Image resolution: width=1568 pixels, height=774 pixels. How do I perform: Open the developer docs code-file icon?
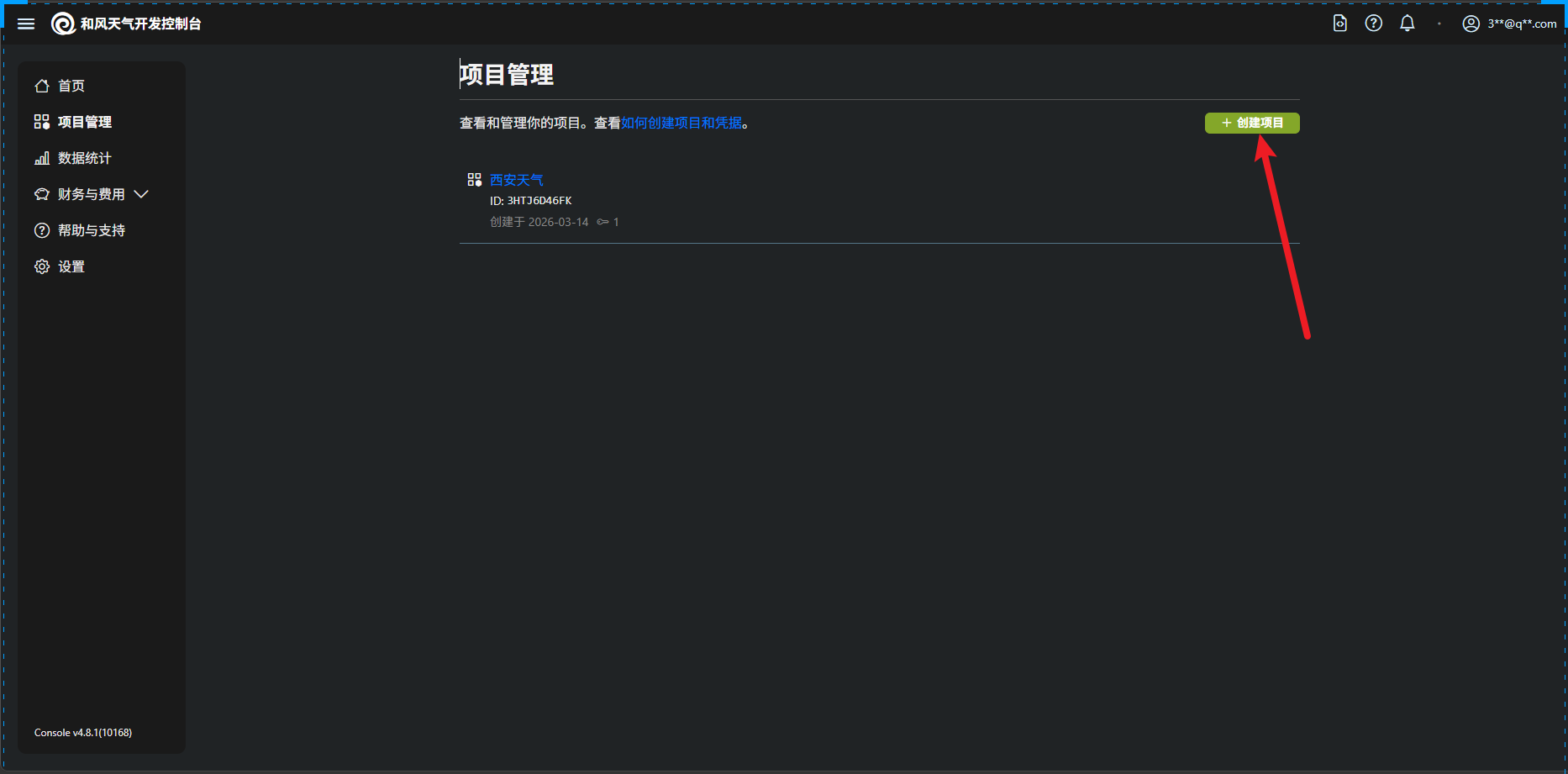1339,24
